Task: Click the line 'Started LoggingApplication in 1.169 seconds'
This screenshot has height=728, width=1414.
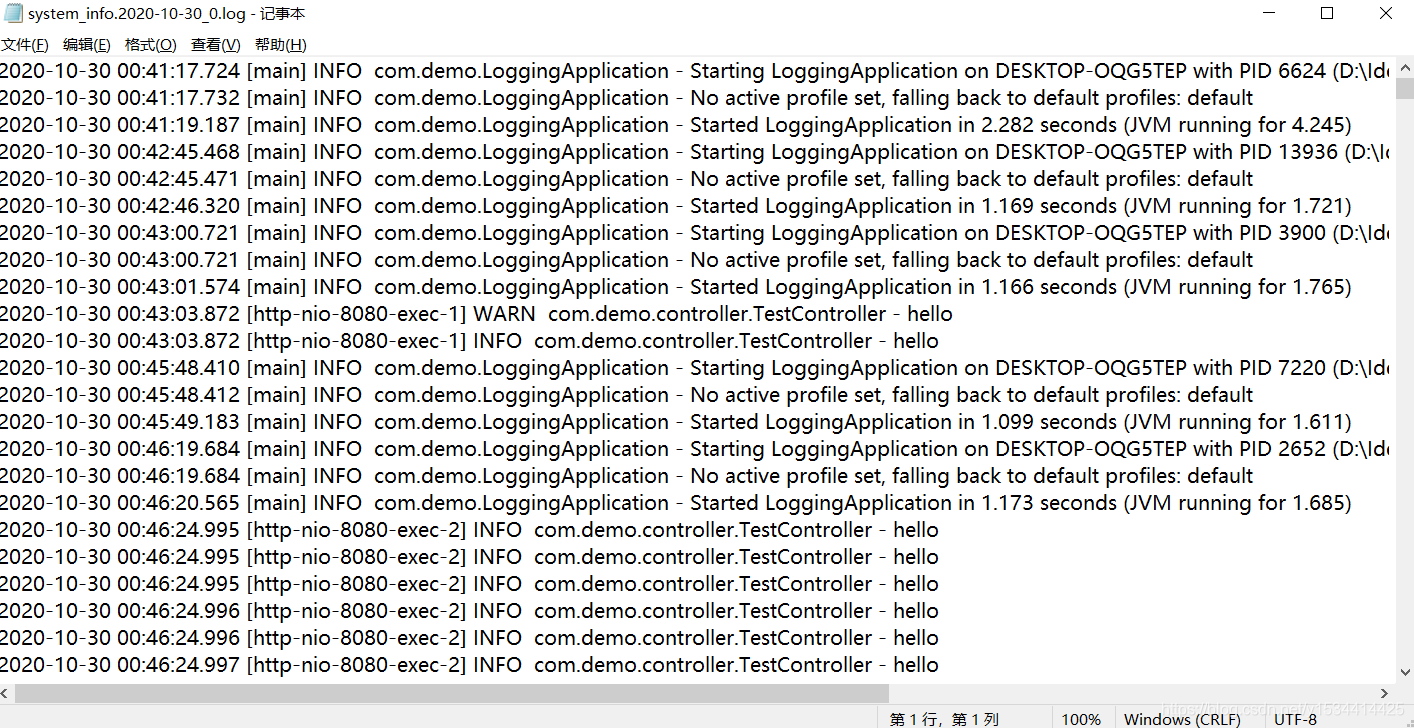Action: tap(676, 206)
